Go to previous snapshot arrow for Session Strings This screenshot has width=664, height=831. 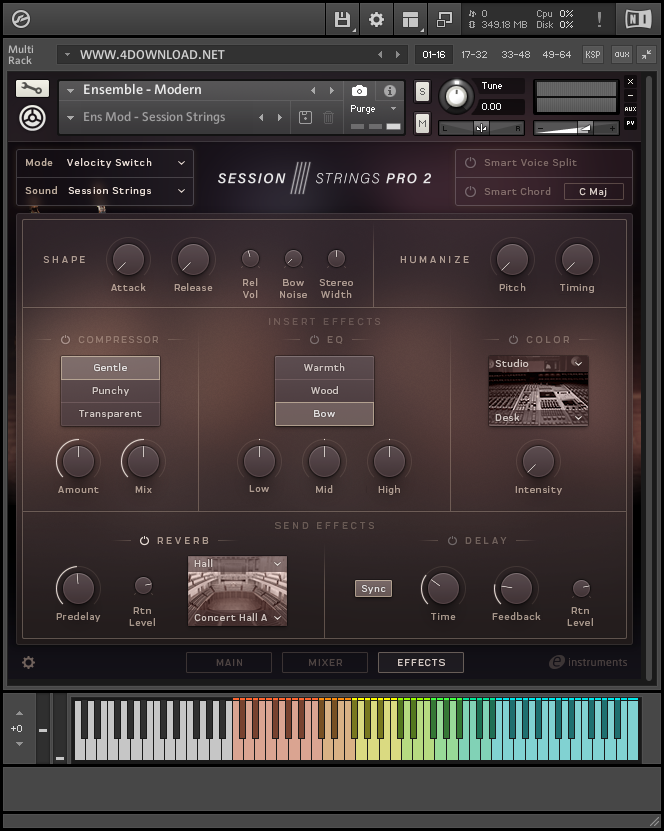click(261, 117)
